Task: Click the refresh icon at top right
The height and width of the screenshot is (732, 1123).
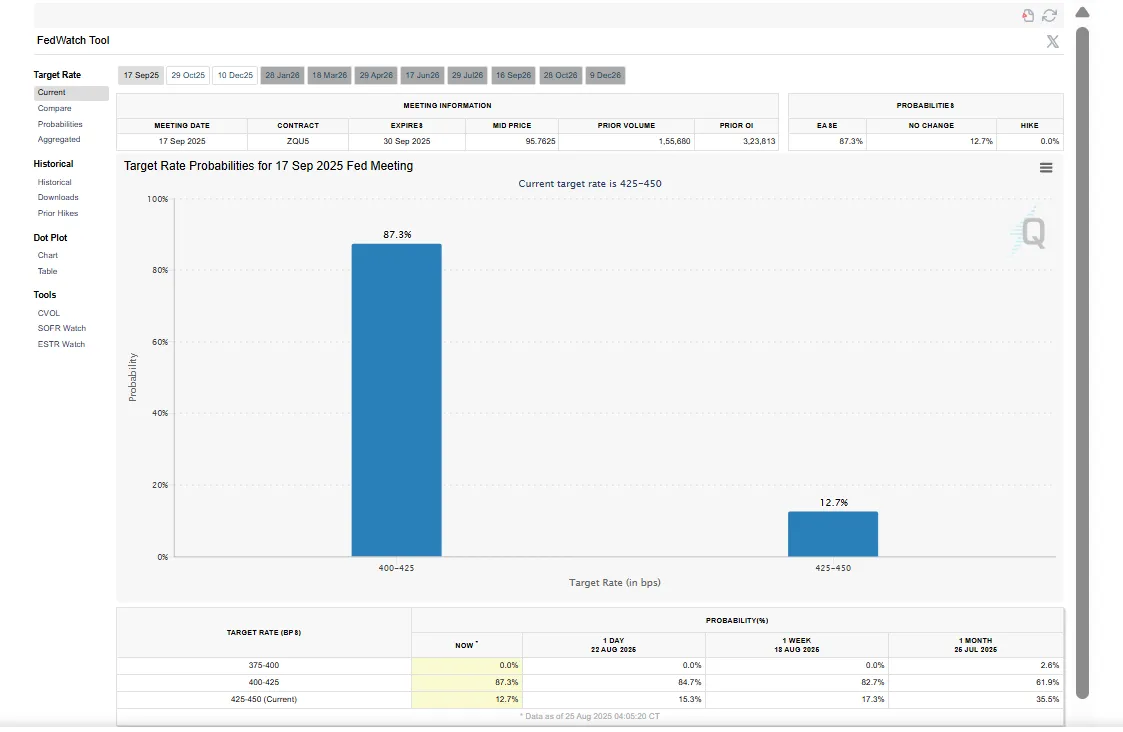Action: (x=1049, y=15)
